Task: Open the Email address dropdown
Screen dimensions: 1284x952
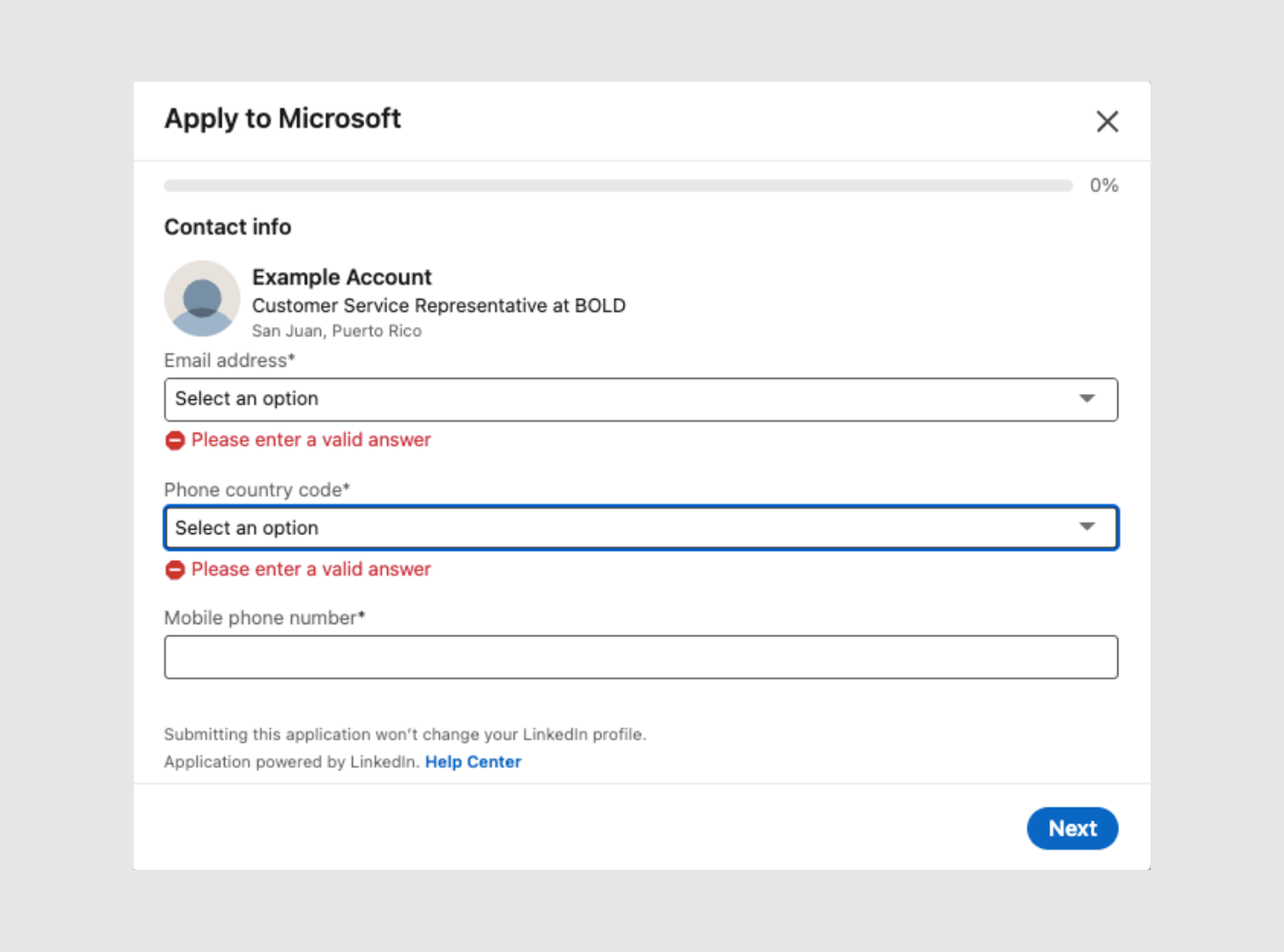Action: click(x=641, y=399)
